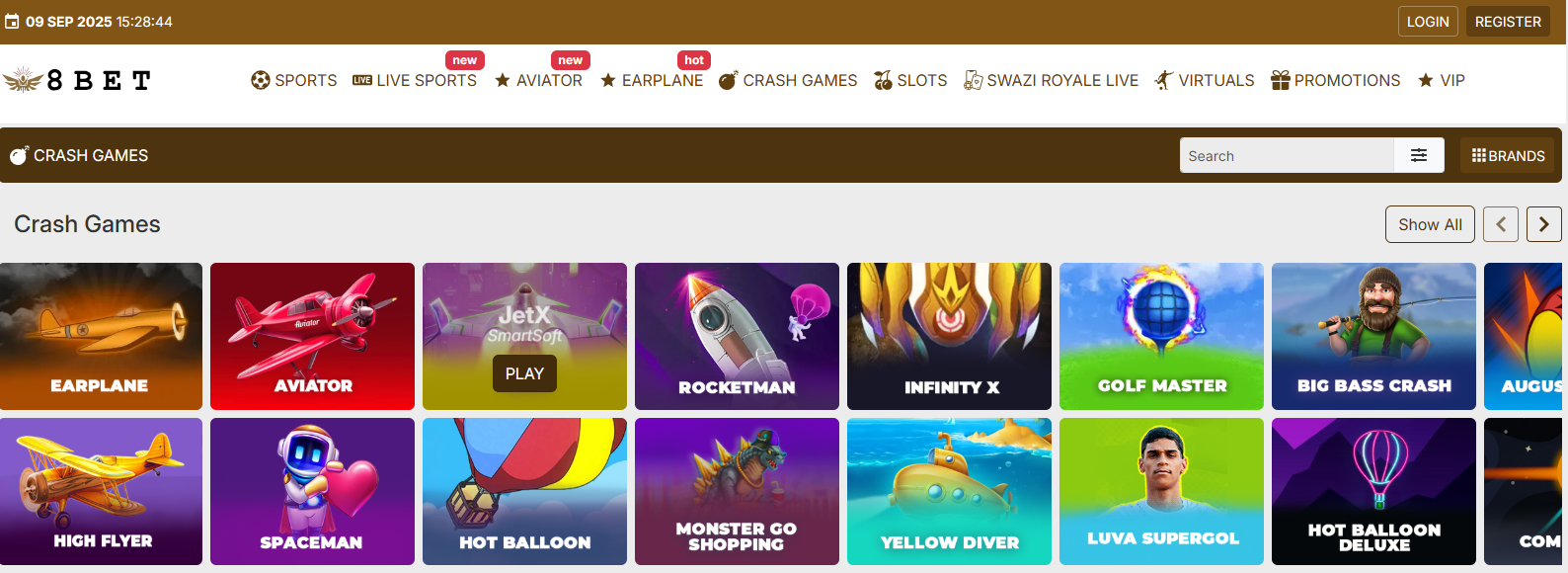Click the Search input field
Screen dimensions: 1568x573
coord(1287,155)
